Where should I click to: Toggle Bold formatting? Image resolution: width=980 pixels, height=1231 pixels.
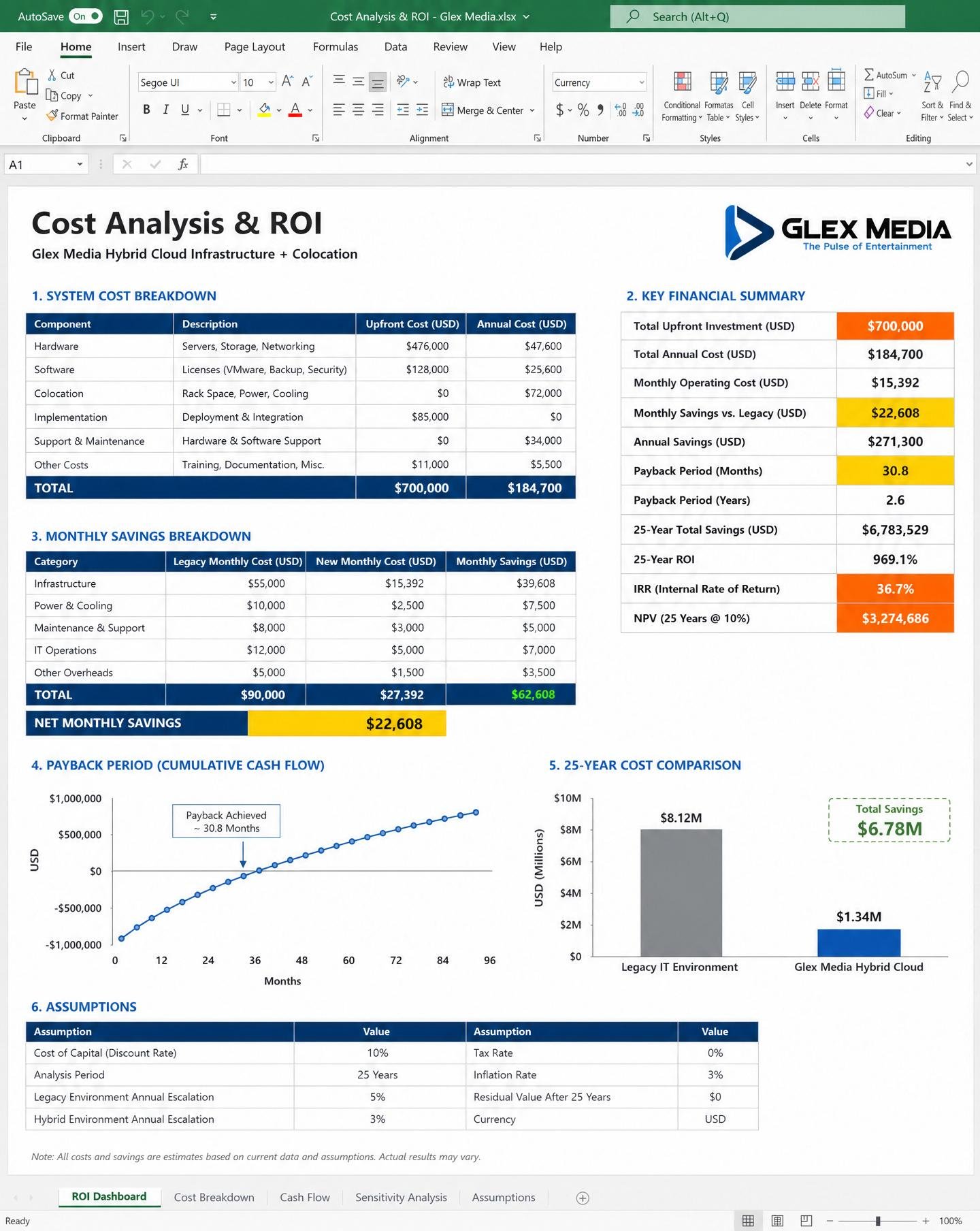(146, 110)
